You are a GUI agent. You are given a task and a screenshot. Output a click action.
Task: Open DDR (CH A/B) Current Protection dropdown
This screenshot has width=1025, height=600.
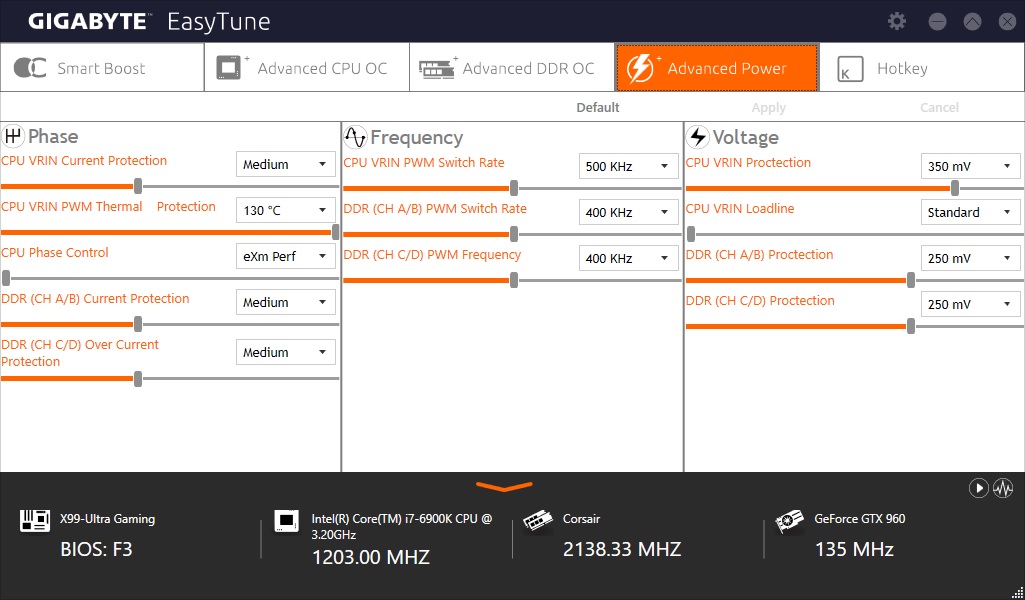[286, 303]
